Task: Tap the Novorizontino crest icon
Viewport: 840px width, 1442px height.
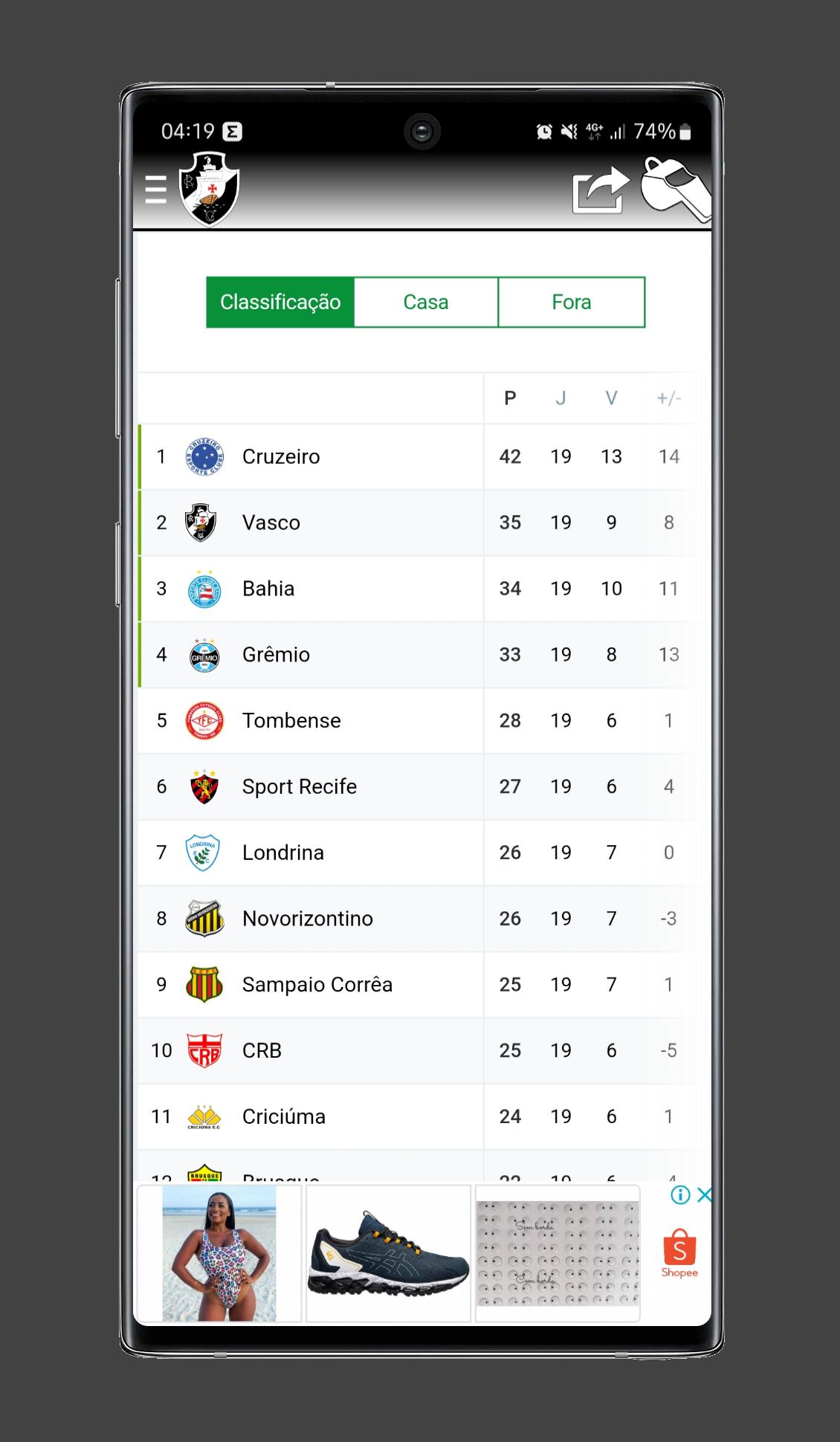Action: [x=204, y=919]
